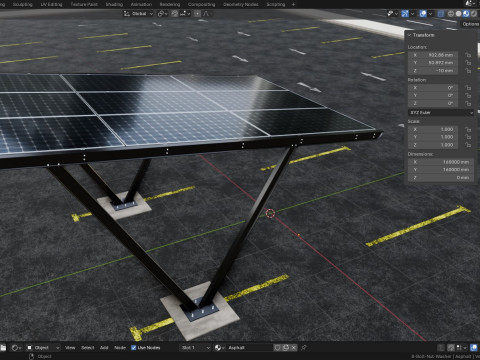
Task: Open the Compositing workspace tab
Action: [x=201, y=4]
